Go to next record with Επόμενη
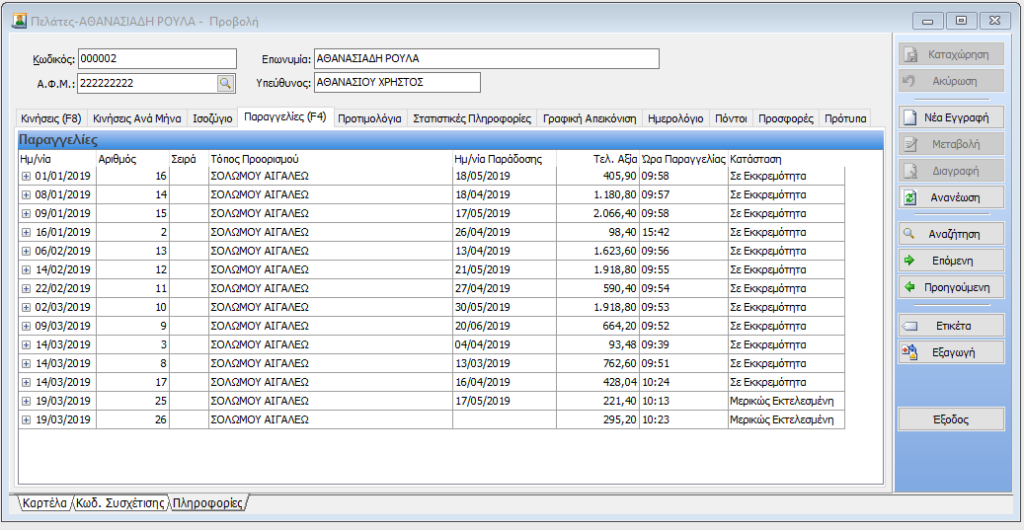The image size is (1024, 530). point(951,260)
